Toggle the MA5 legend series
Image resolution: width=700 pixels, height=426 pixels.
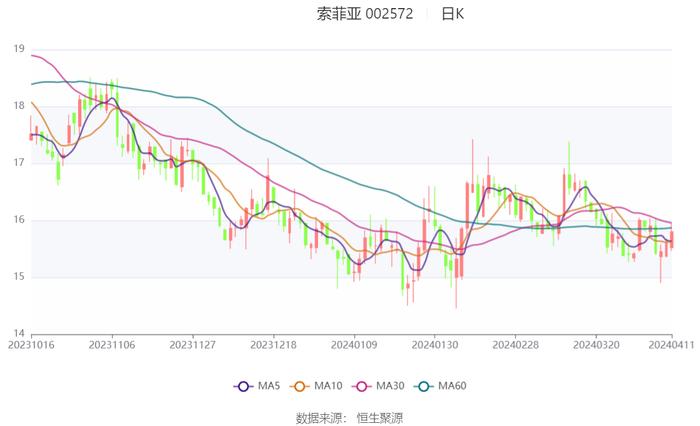(x=257, y=386)
